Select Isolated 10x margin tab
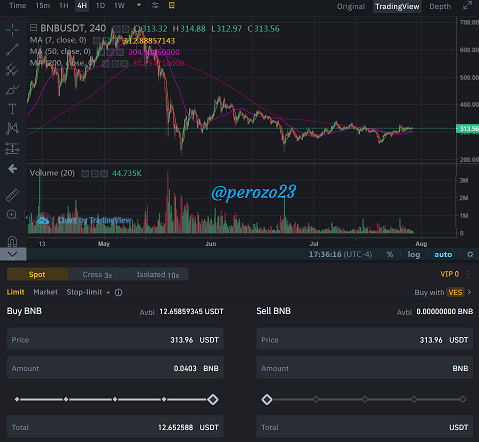The image size is (479, 442). [158, 274]
